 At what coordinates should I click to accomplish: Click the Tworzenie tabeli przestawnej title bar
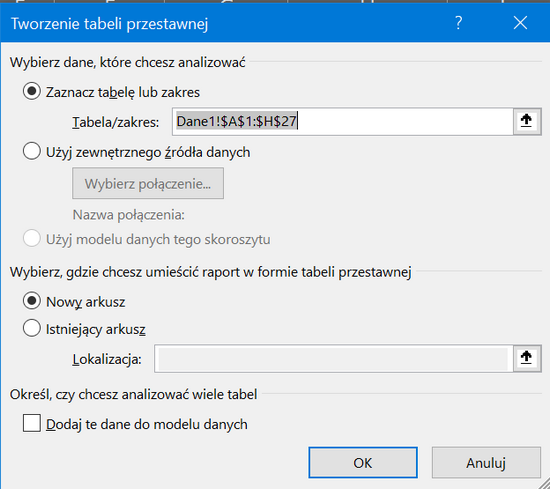[224, 23]
